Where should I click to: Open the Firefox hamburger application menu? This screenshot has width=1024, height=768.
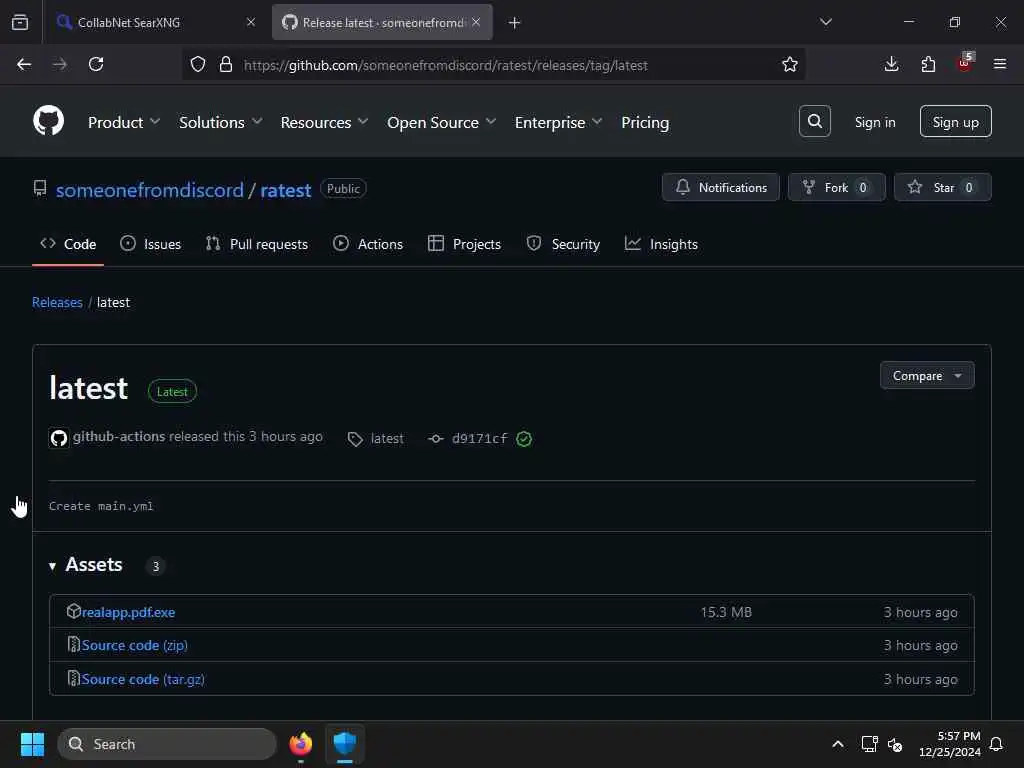coord(1000,64)
